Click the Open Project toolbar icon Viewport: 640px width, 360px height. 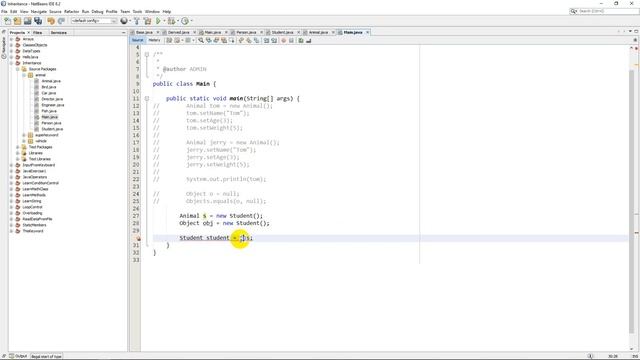(x=27, y=21)
